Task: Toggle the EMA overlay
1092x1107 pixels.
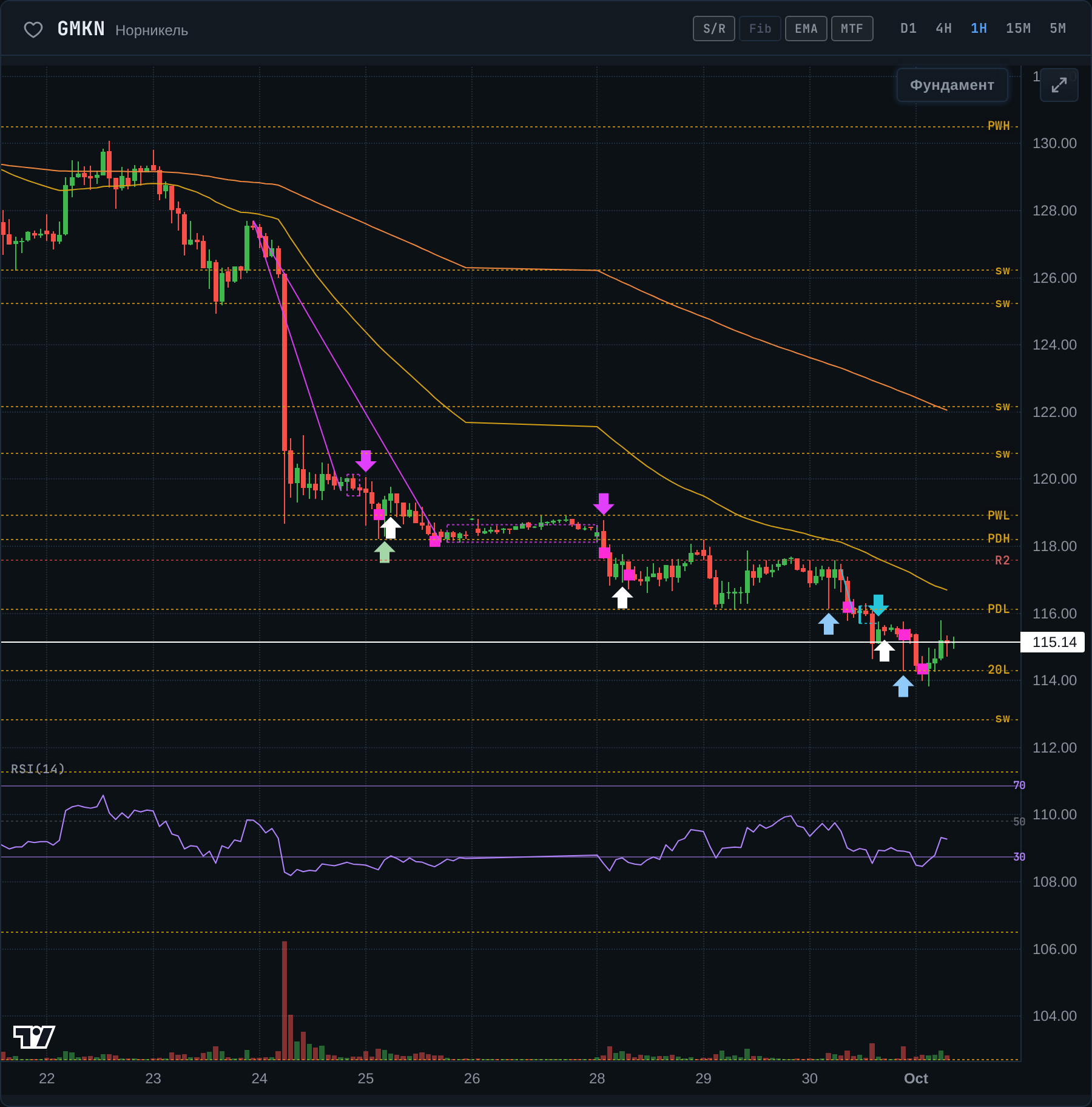Action: point(806,29)
